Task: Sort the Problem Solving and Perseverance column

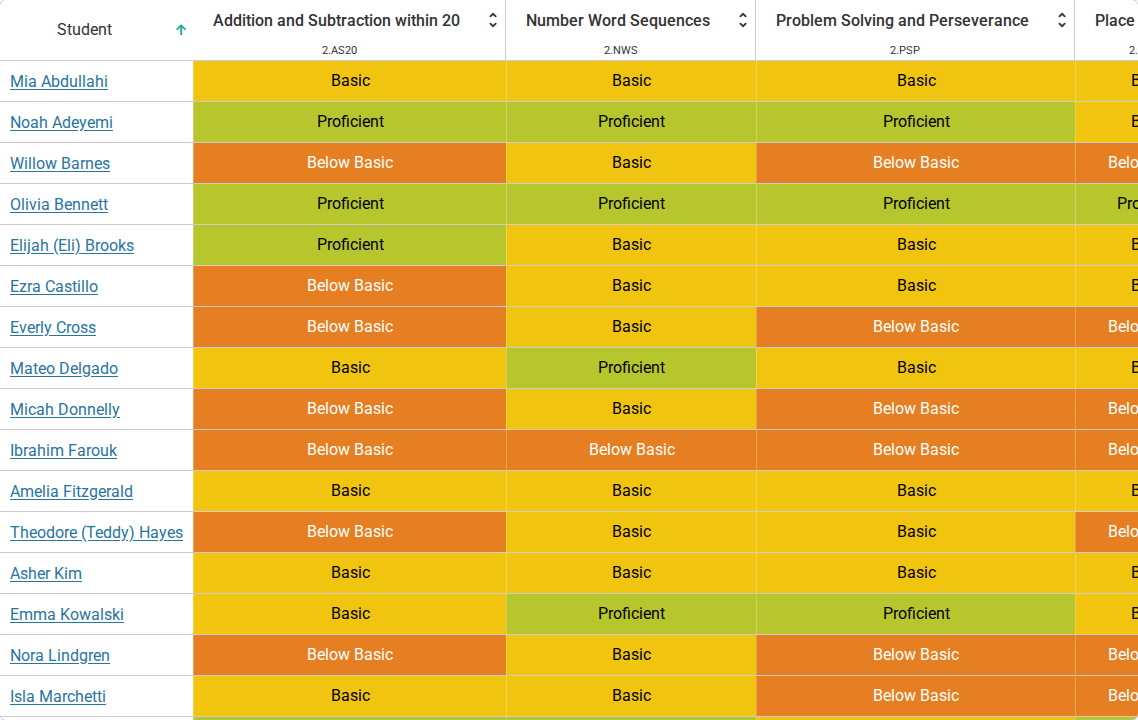Action: [1062, 20]
